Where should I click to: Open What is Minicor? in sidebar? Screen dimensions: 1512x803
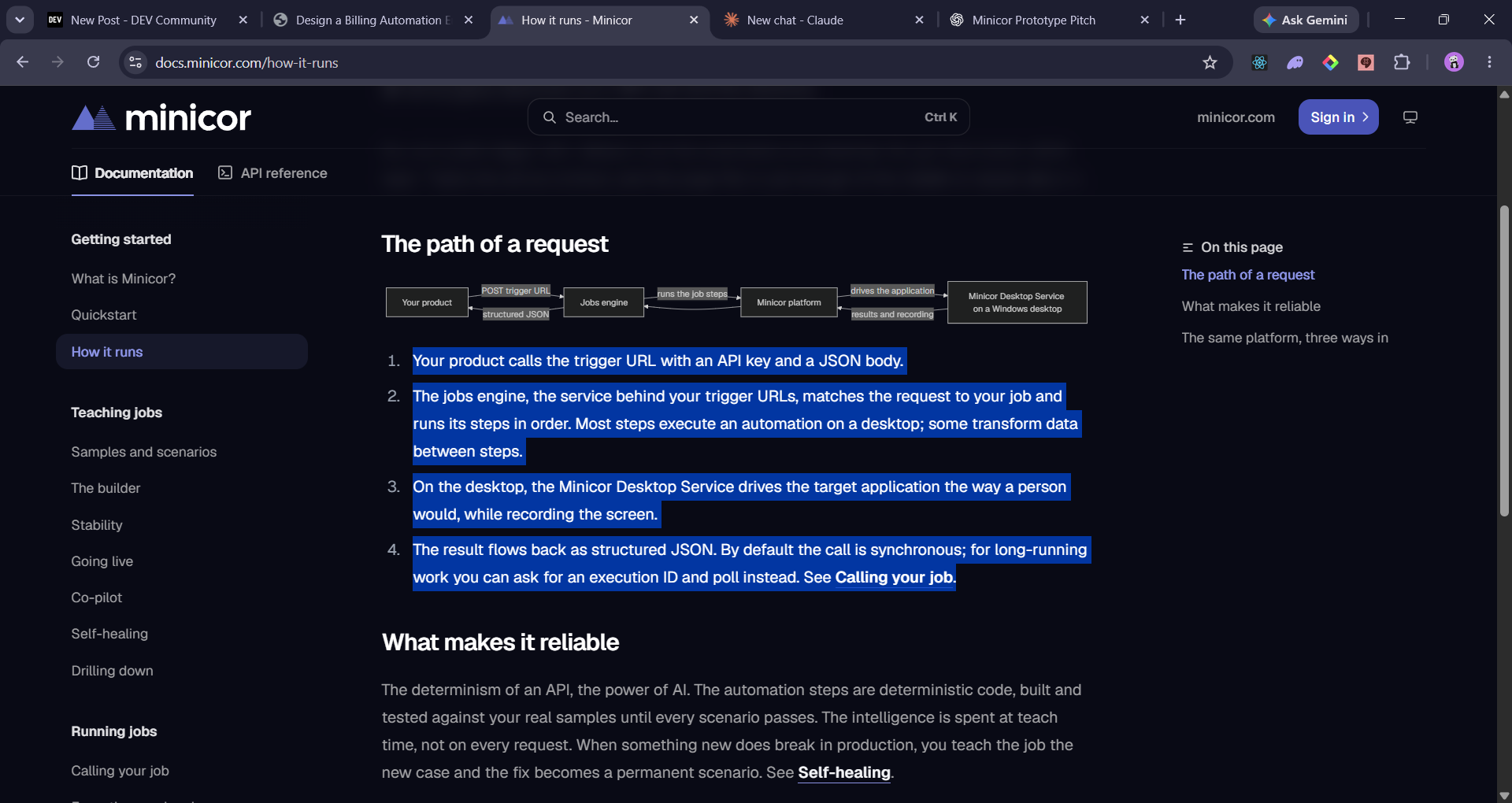click(x=124, y=279)
